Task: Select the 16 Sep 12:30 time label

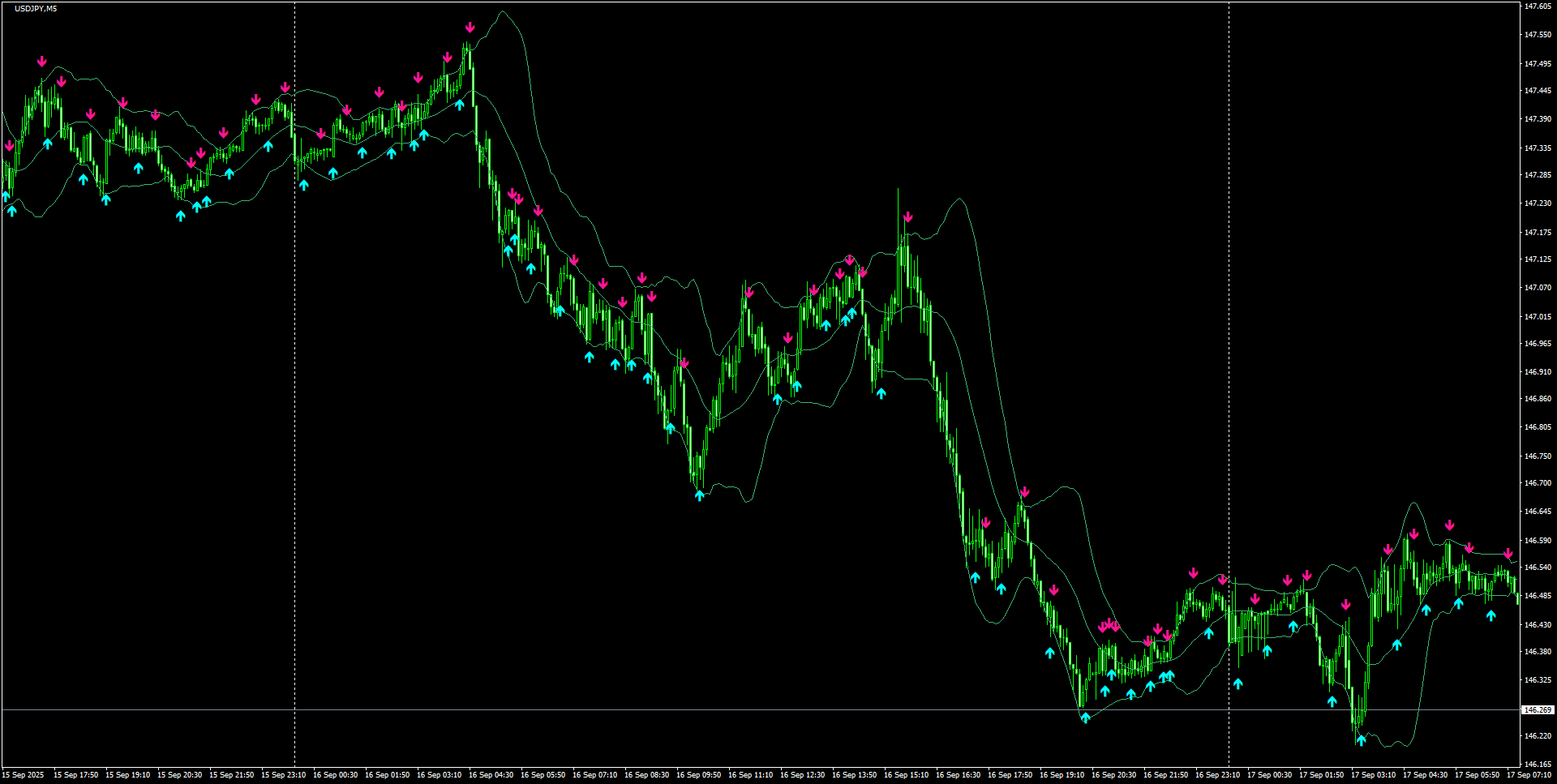Action: [x=802, y=775]
